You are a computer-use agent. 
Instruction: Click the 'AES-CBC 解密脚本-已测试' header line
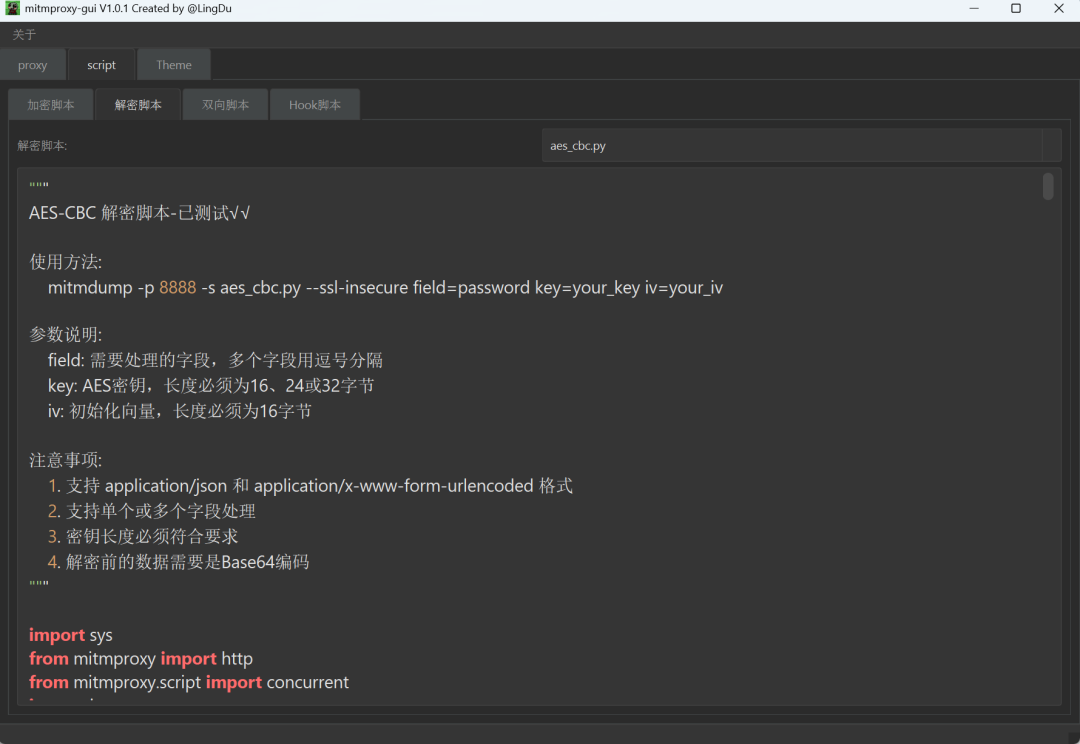pos(139,213)
